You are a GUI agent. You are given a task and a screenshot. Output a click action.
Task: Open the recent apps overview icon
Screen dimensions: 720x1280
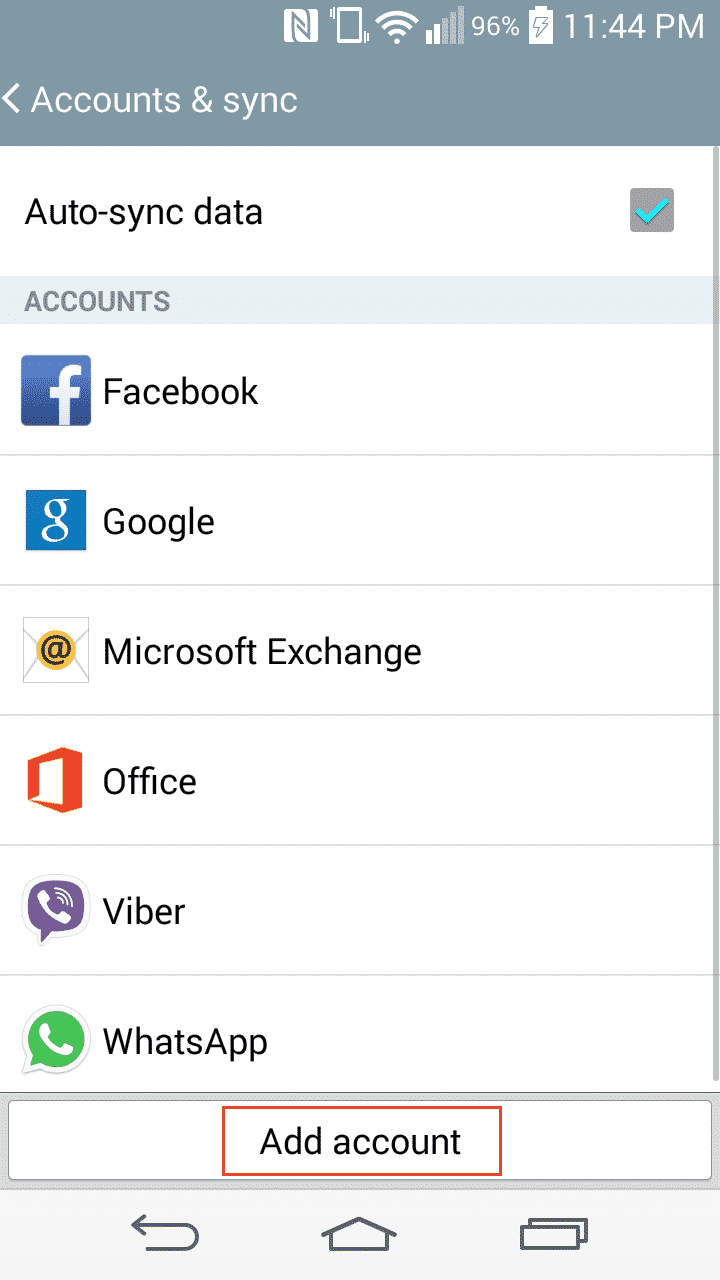click(553, 1234)
